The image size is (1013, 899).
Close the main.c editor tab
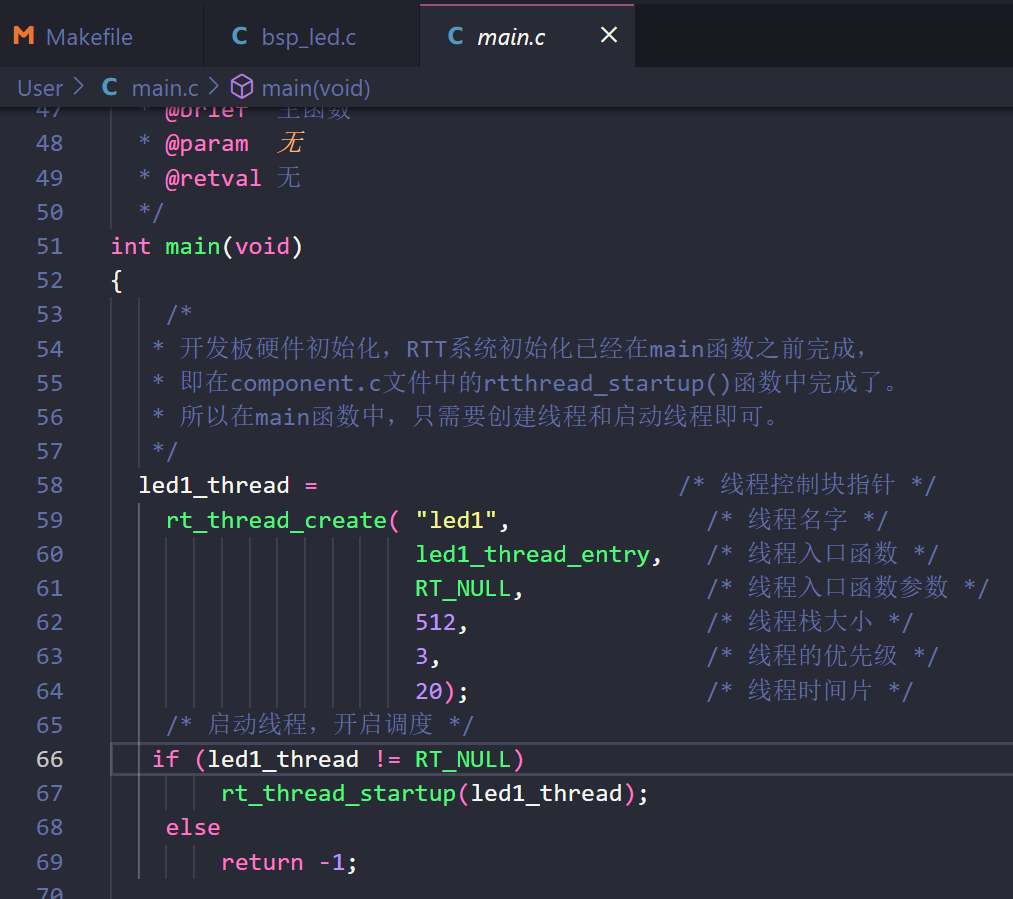click(x=608, y=36)
